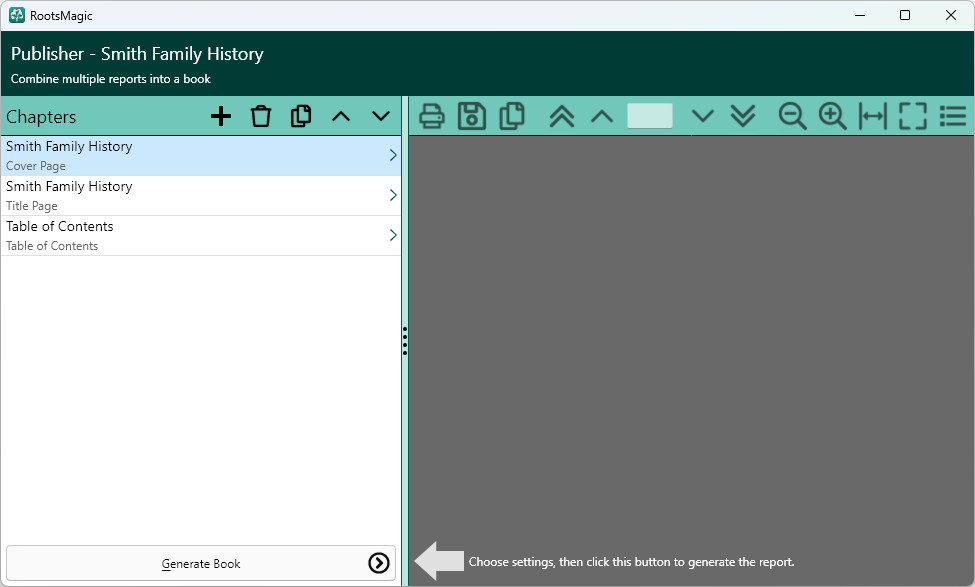975x587 pixels.
Task: Expand the Cover Page chapter settings
Action: 393,155
